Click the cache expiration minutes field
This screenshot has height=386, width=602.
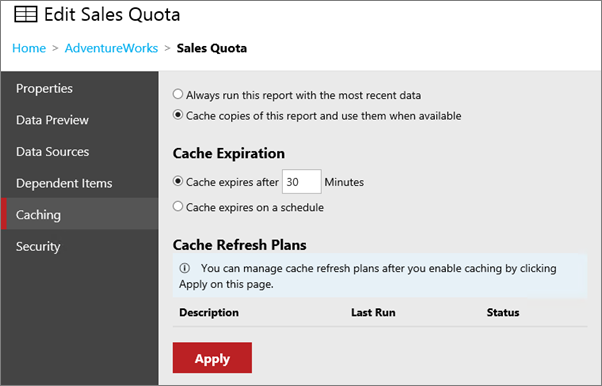[302, 181]
